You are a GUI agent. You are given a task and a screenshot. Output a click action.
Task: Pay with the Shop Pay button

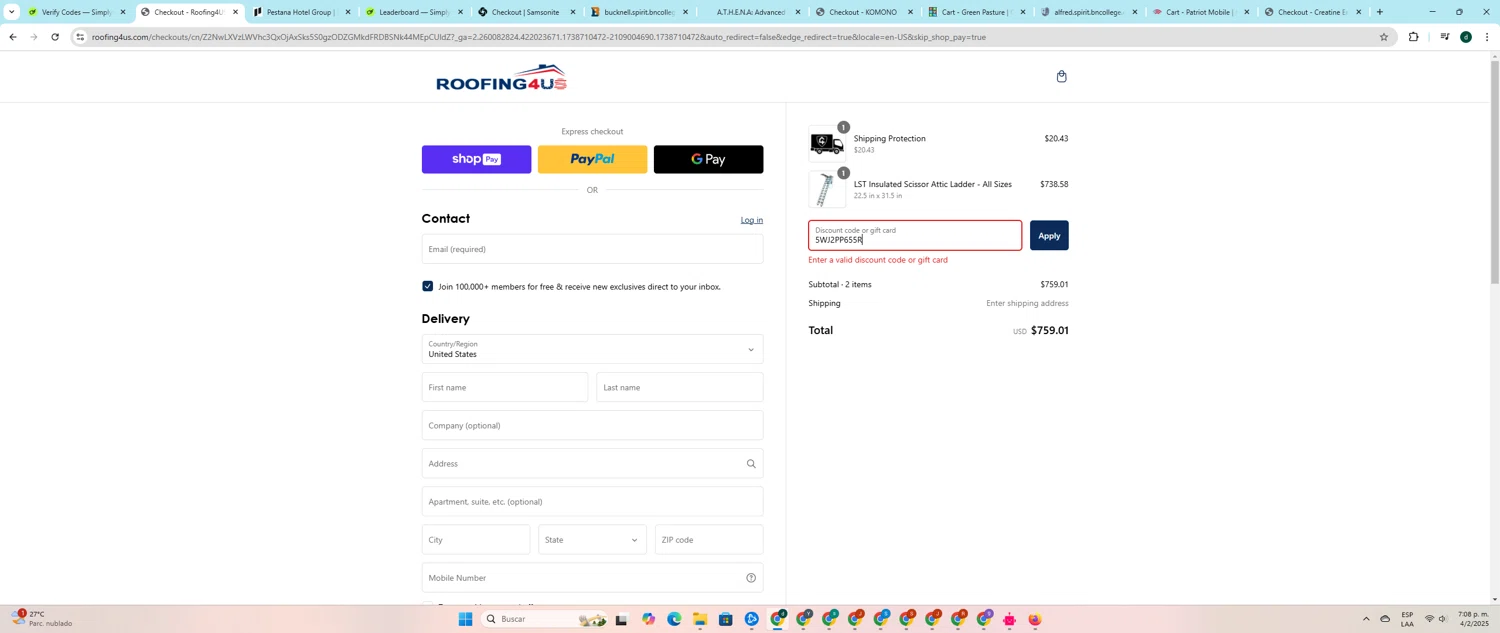(x=476, y=159)
